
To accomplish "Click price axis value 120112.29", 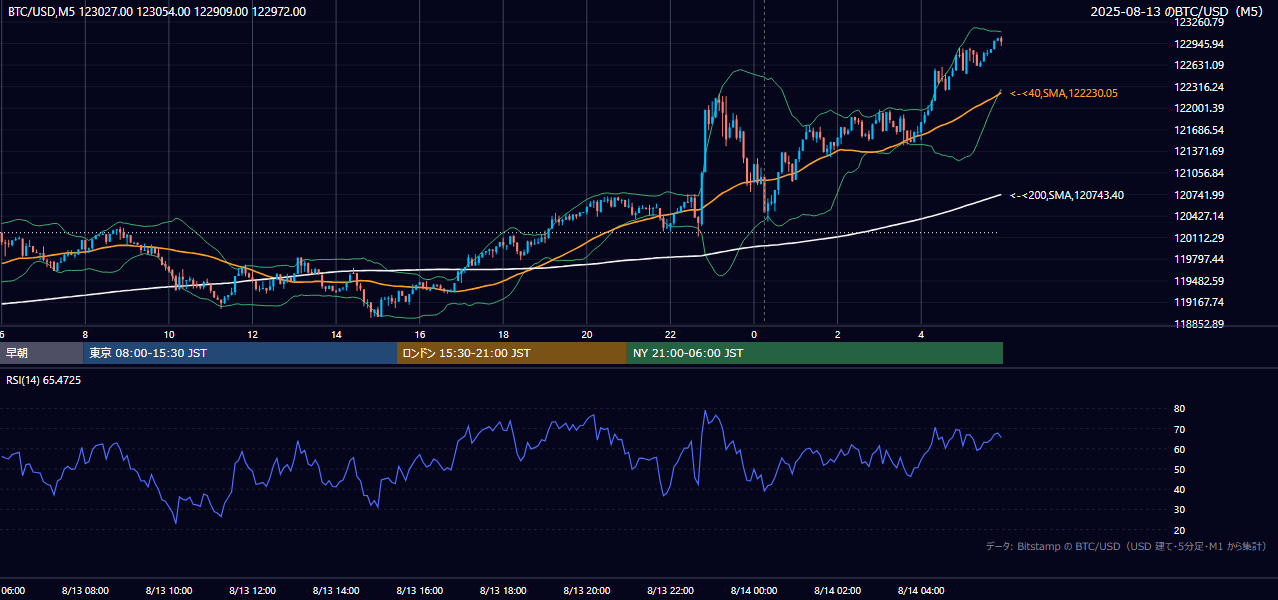I will coord(1201,238).
